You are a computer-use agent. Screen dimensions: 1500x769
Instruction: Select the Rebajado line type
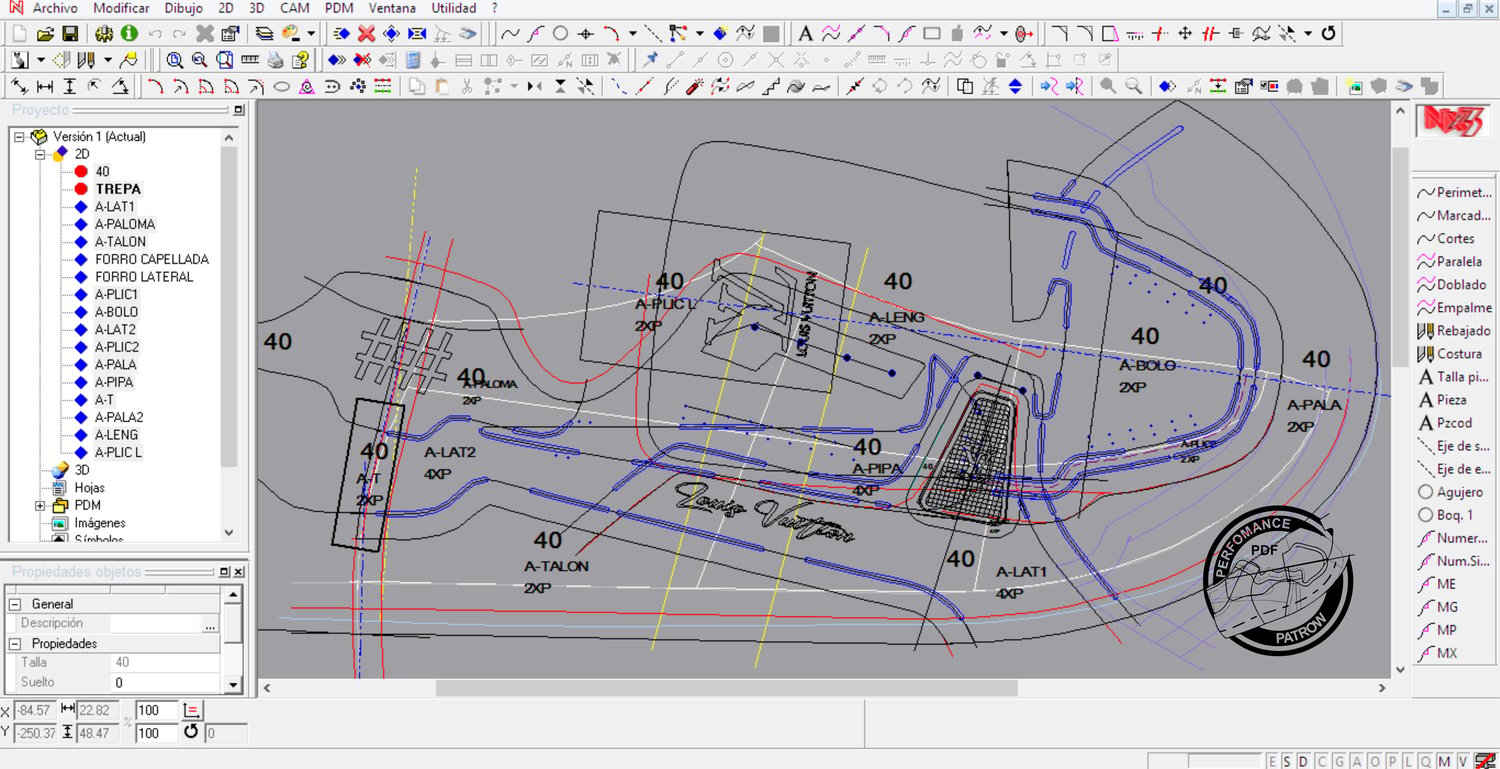pyautogui.click(x=1454, y=331)
